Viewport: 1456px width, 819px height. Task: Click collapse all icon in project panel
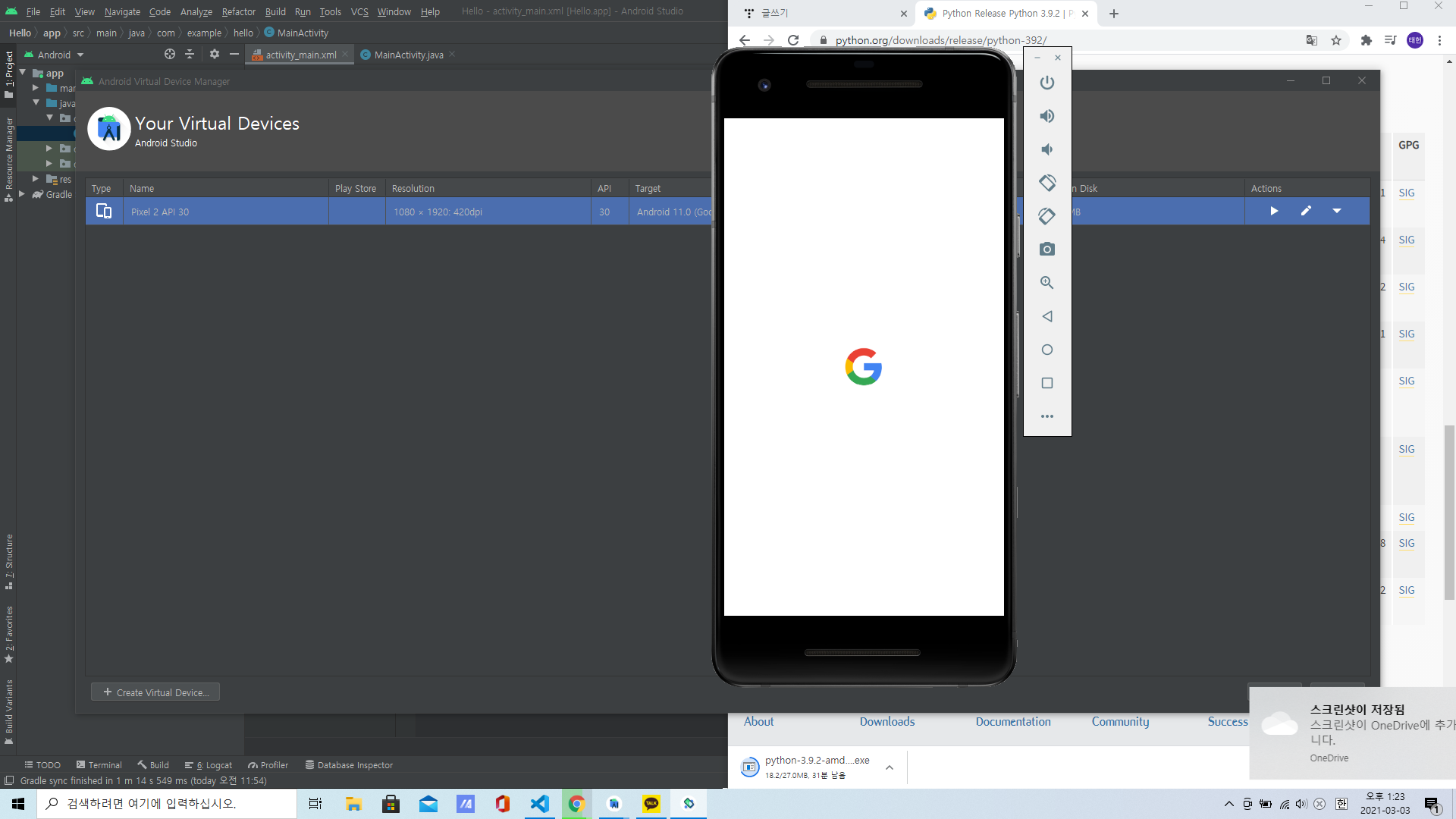point(190,54)
